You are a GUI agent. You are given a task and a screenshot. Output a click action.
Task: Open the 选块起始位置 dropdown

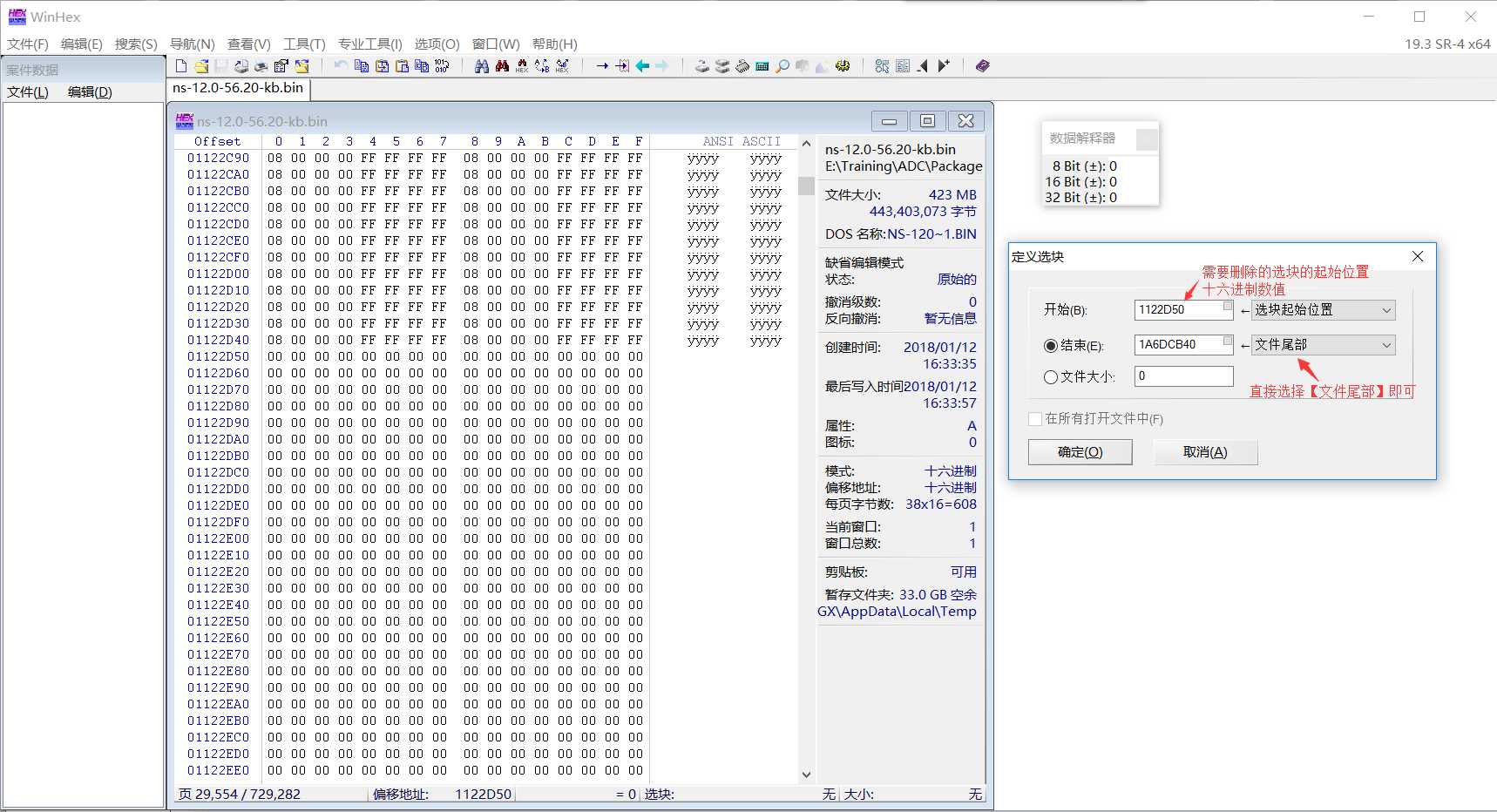[1324, 310]
